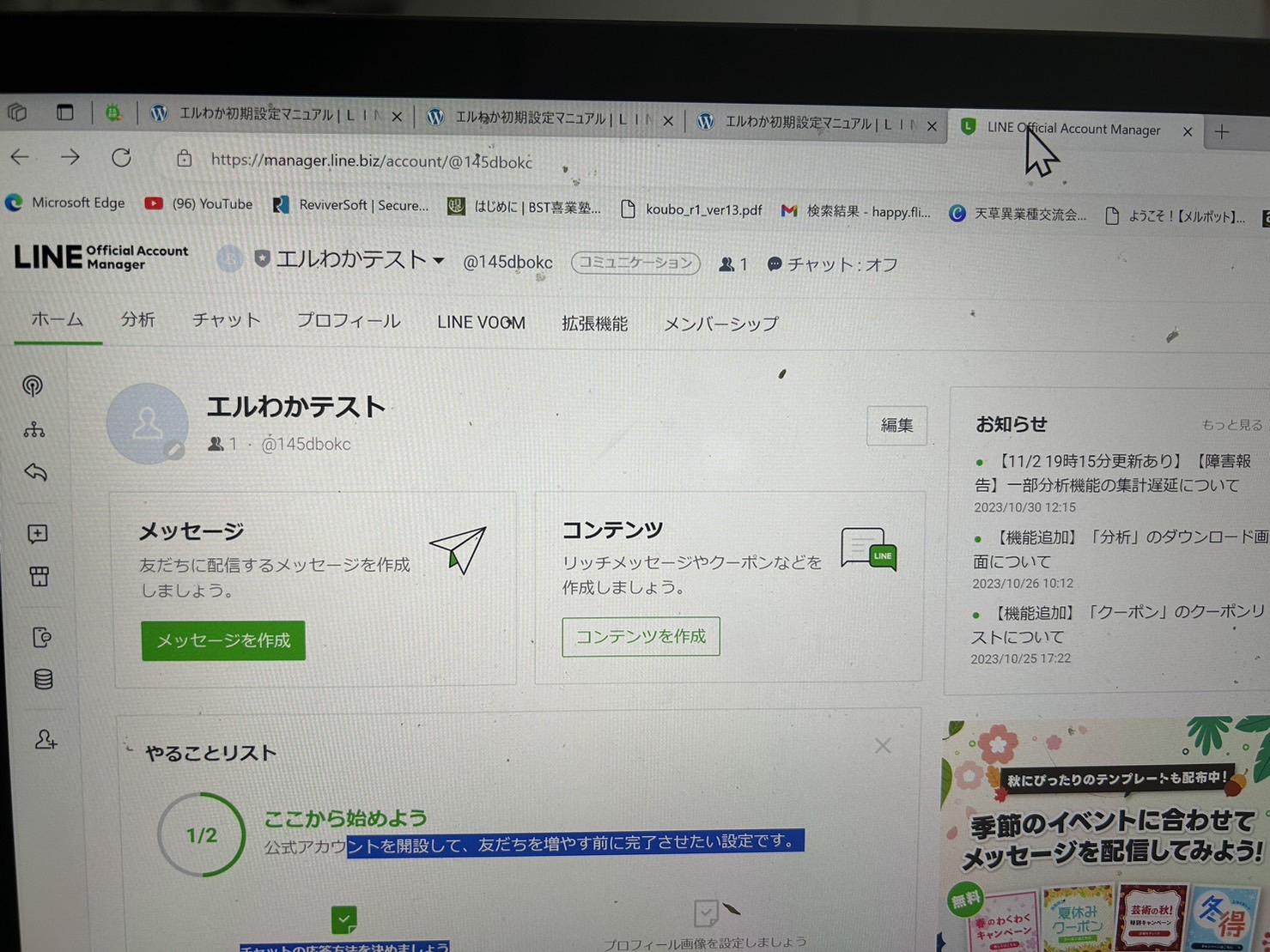Switch to the 分析 tab
1270x952 pixels.
(137, 320)
